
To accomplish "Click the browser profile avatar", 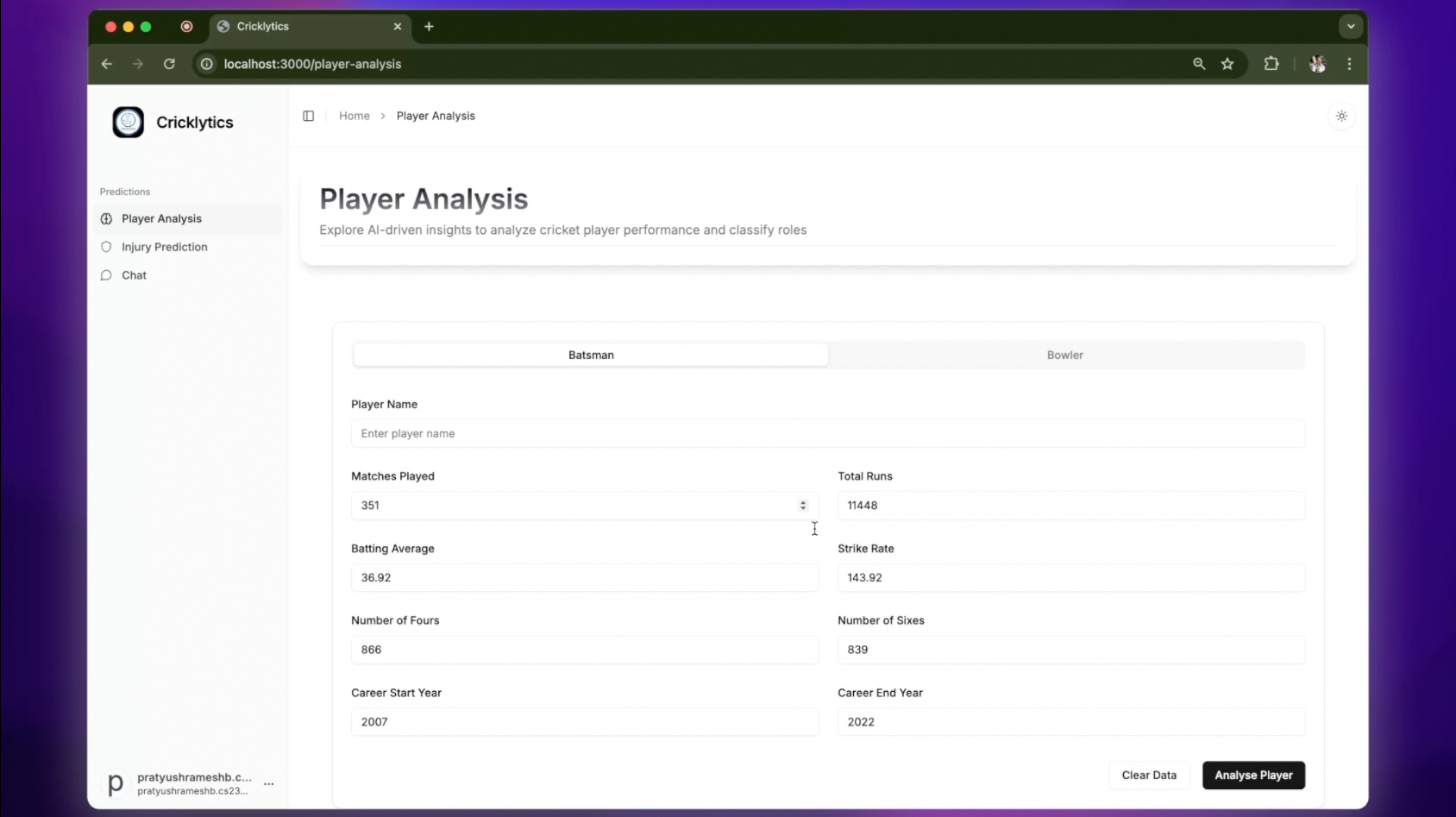I will coord(1318,64).
